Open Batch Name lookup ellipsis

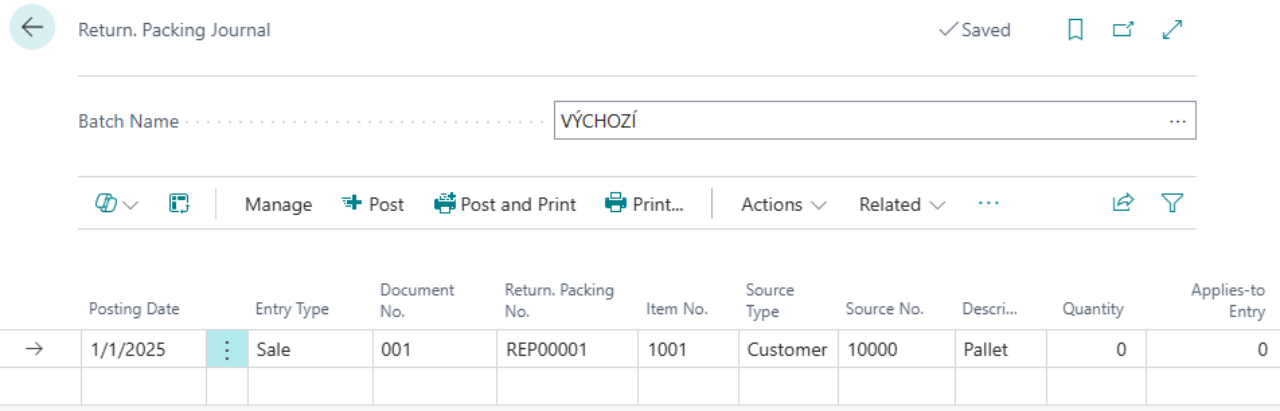pos(1177,121)
